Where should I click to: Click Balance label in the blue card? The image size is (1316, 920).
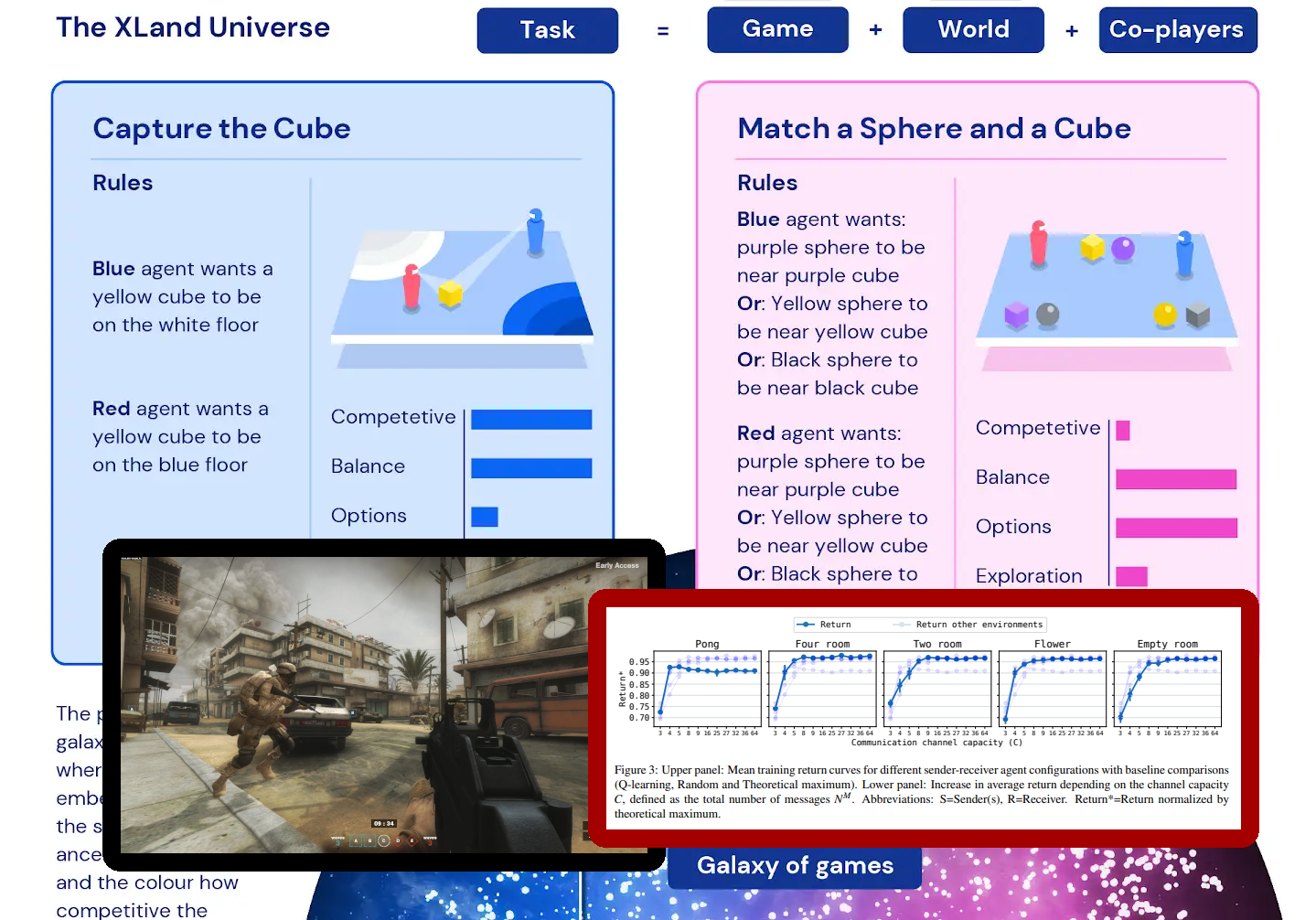click(368, 466)
